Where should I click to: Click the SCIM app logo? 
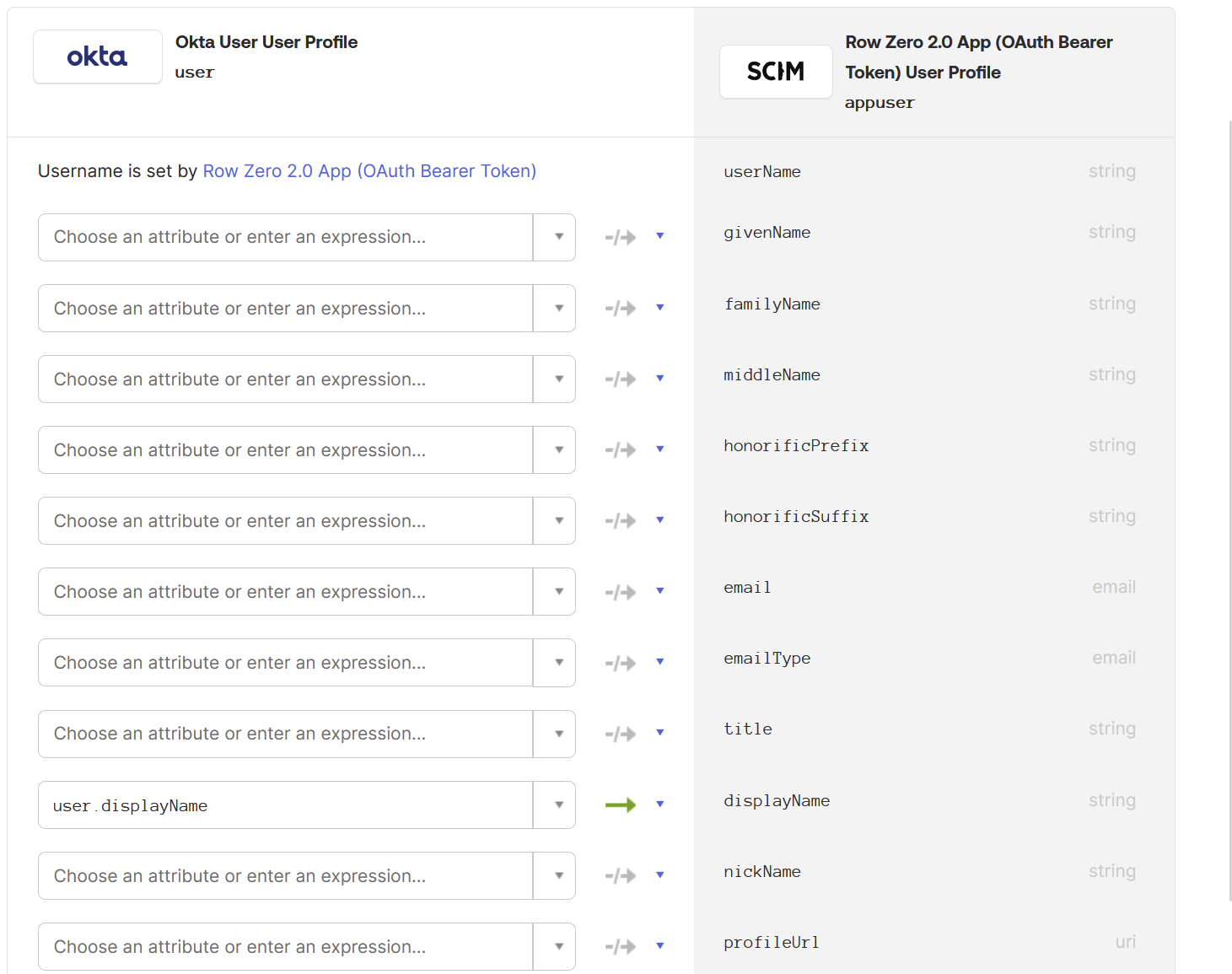pyautogui.click(x=776, y=72)
